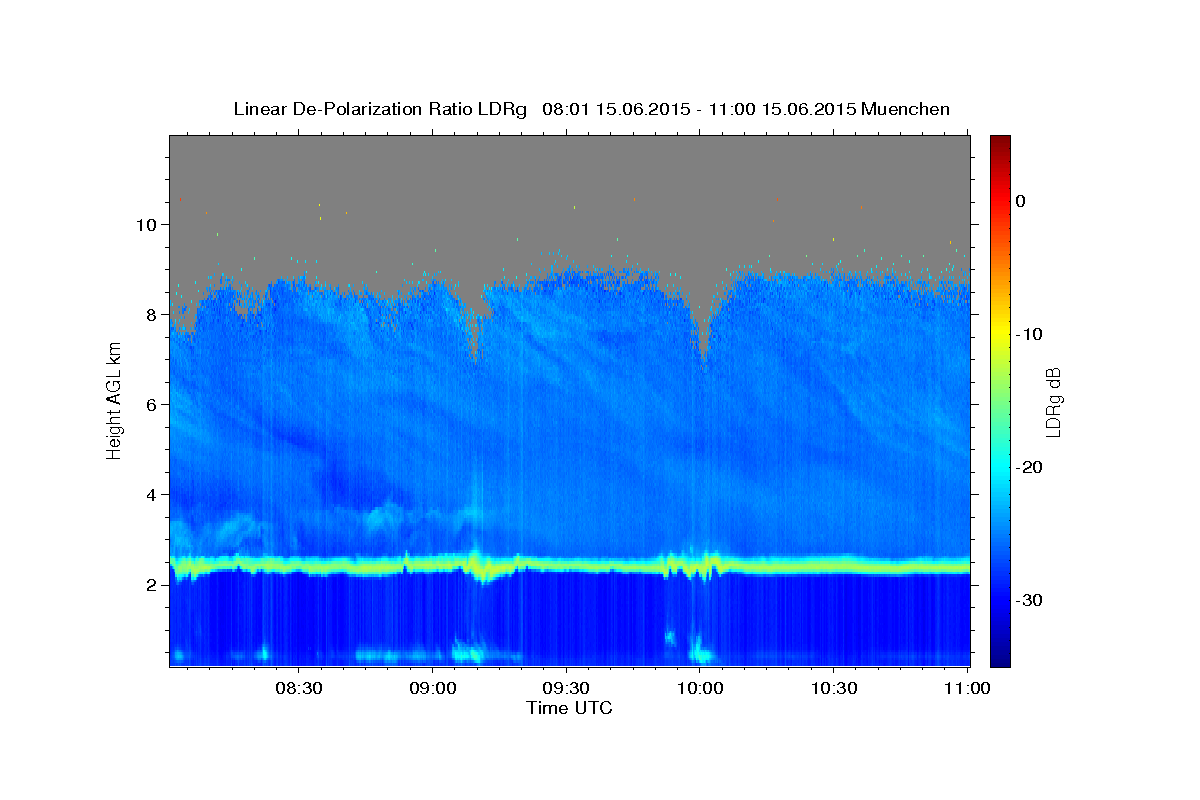Click the 'Time UTC' axis label
The image size is (1200, 800).
point(569,708)
